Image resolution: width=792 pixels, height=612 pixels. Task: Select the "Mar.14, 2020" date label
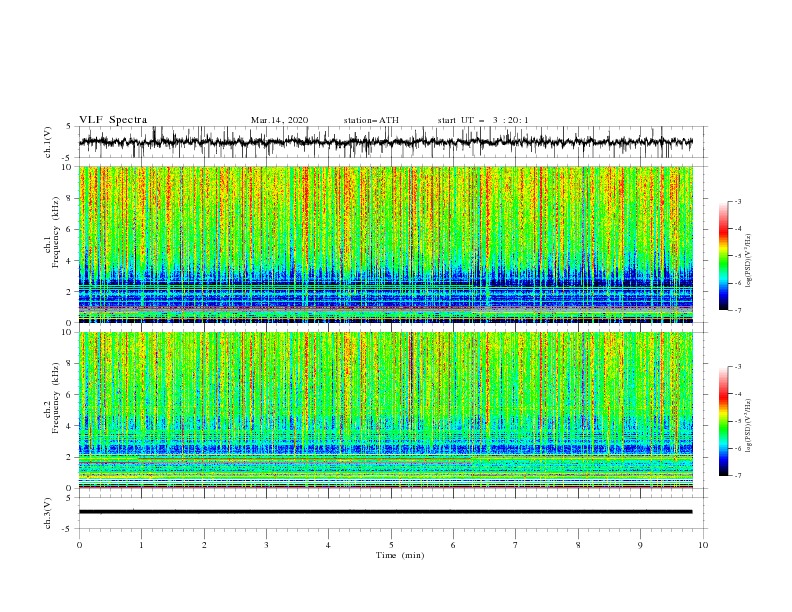(x=279, y=120)
